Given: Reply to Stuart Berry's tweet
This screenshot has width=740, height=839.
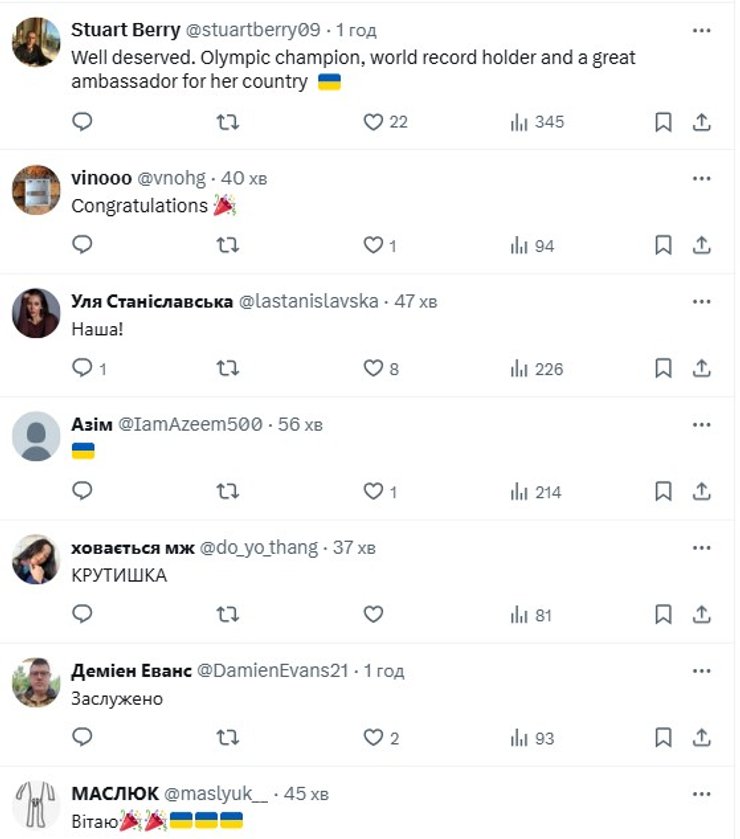Looking at the screenshot, I should click(83, 122).
